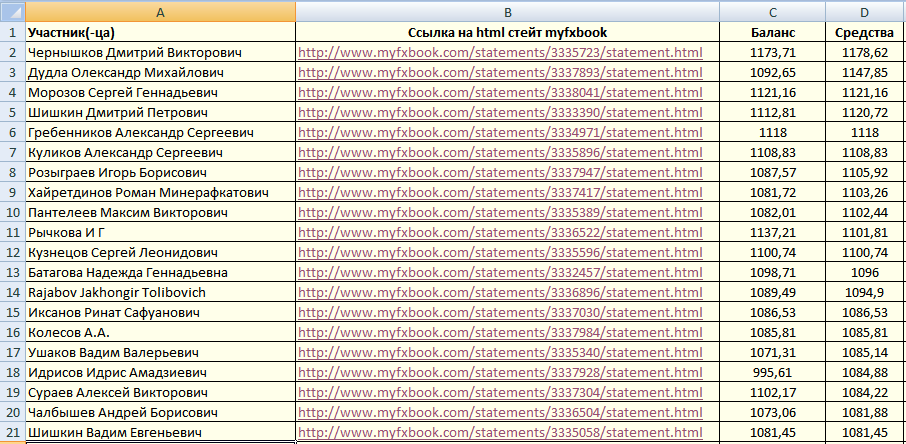Open statement link 3335340

coord(500,352)
